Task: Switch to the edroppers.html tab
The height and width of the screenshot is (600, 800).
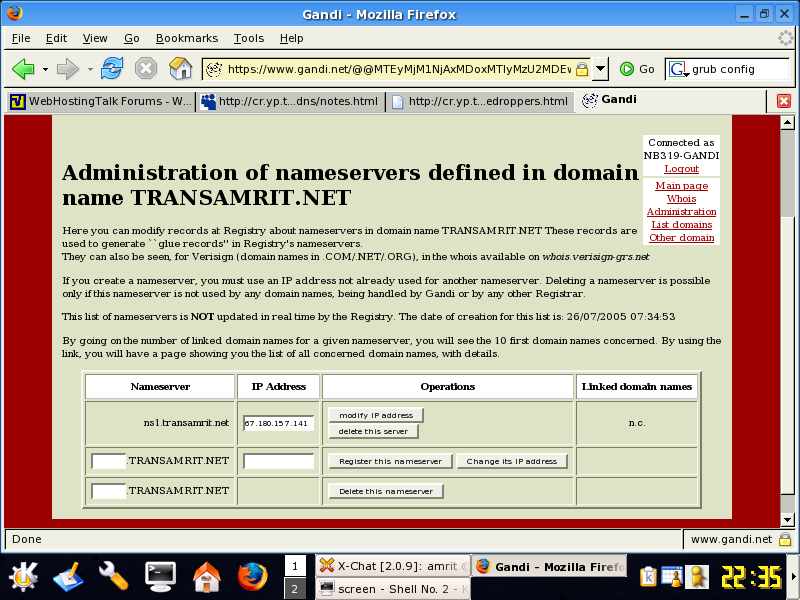Action: (480, 101)
